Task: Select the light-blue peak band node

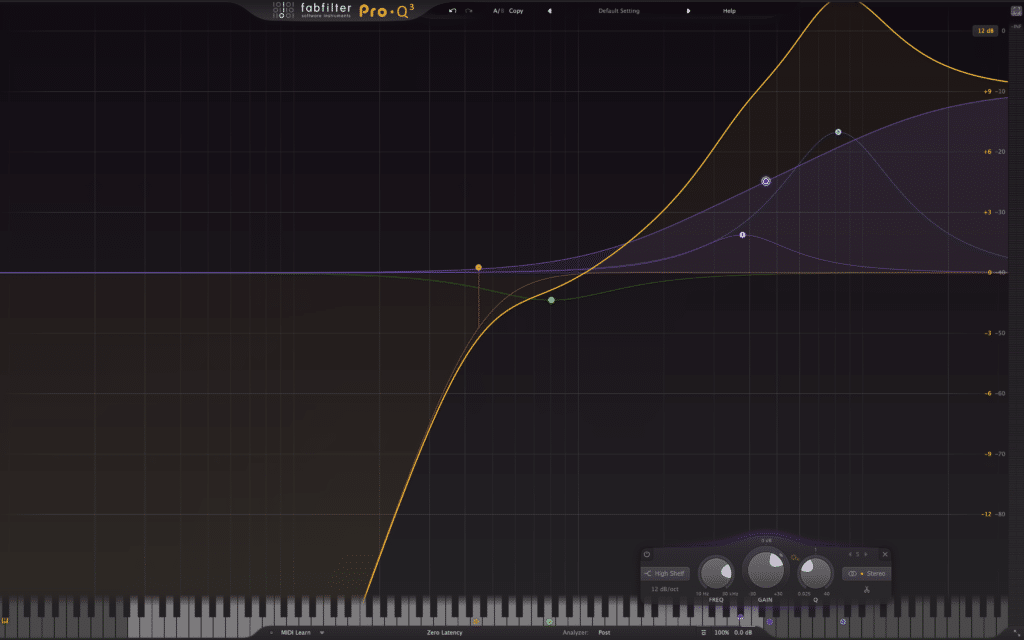Action: click(838, 132)
